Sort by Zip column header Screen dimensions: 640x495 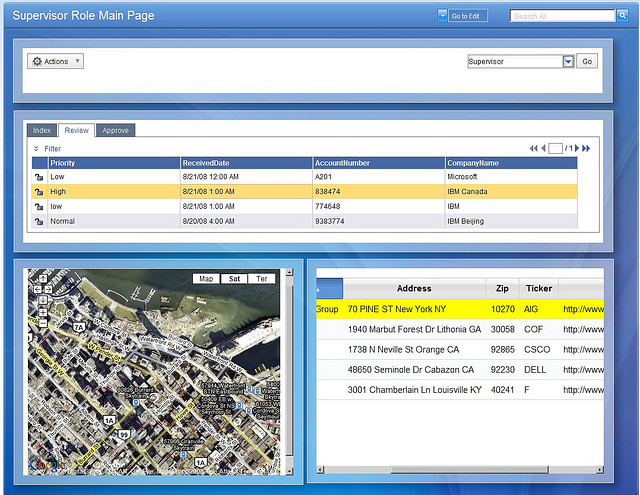[x=502, y=289]
